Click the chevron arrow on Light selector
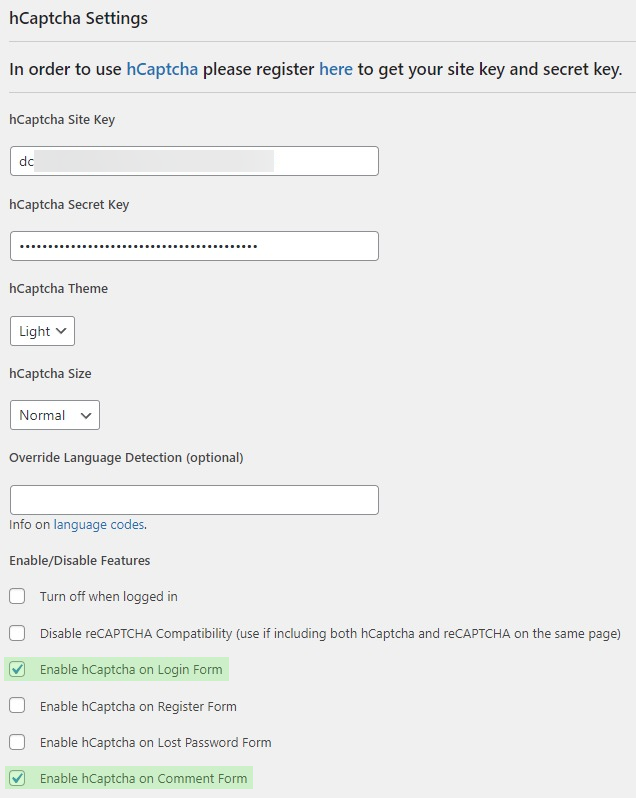 pos(61,331)
